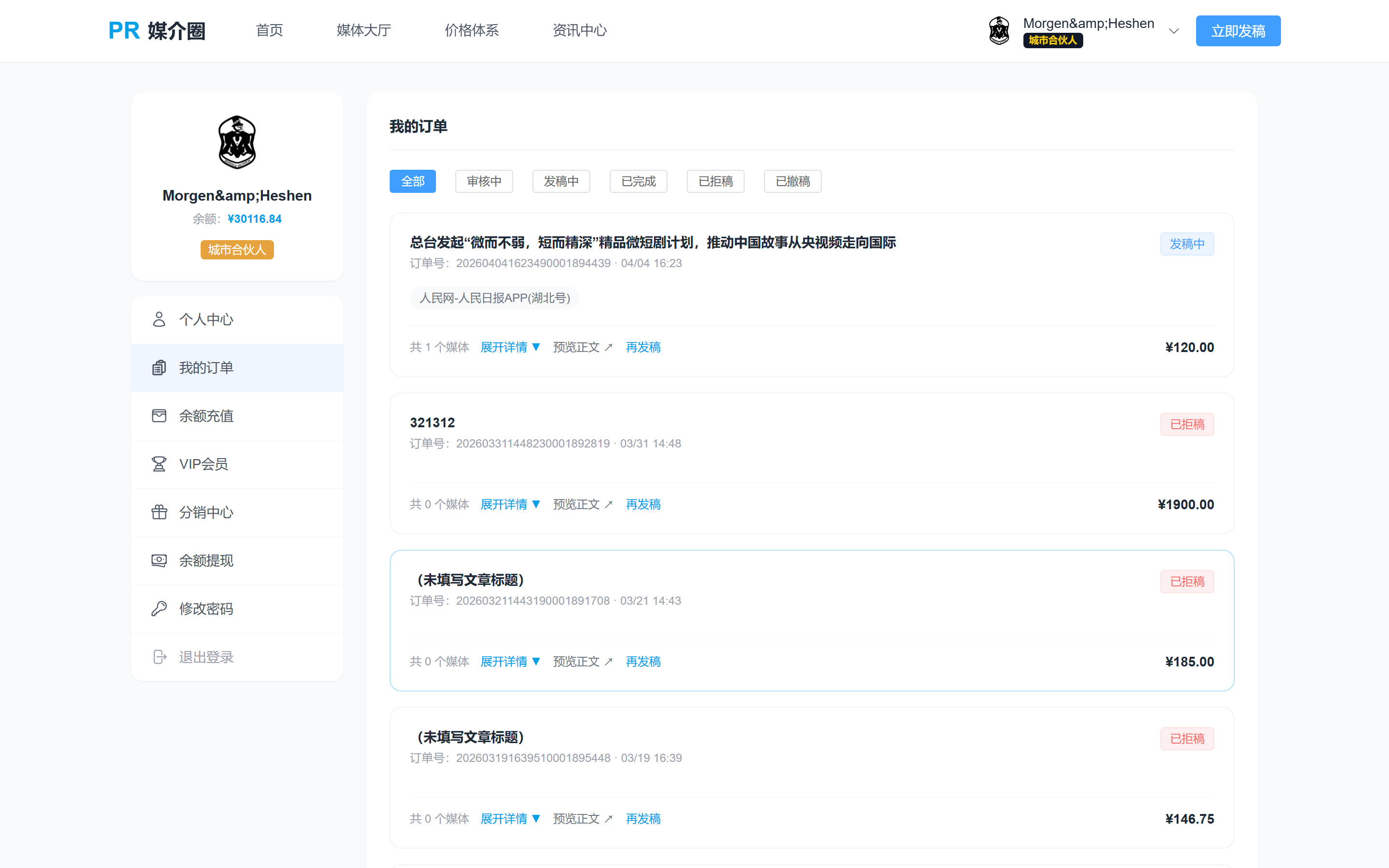Click 再发稿 for the ¥120.00 order
The width and height of the screenshot is (1389, 868).
(x=643, y=347)
